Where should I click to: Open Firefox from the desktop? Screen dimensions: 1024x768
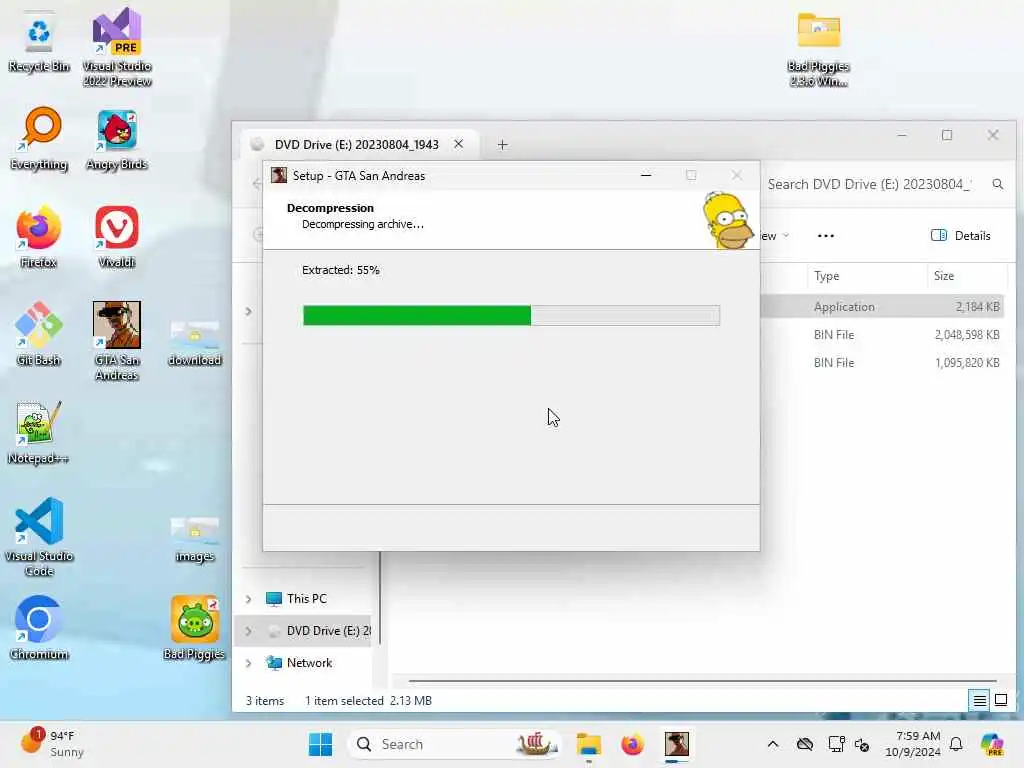[x=39, y=236]
